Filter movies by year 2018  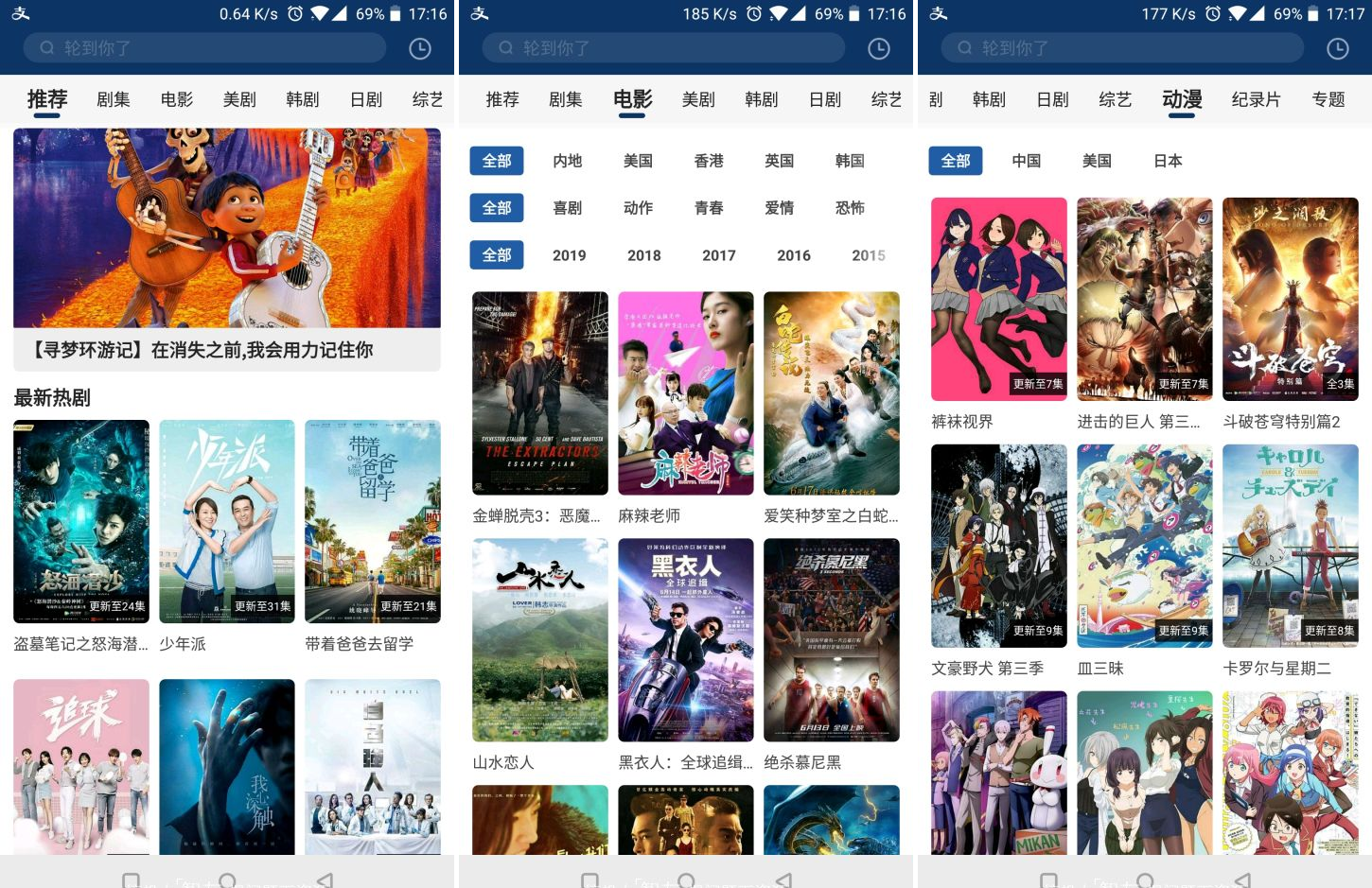tap(644, 255)
